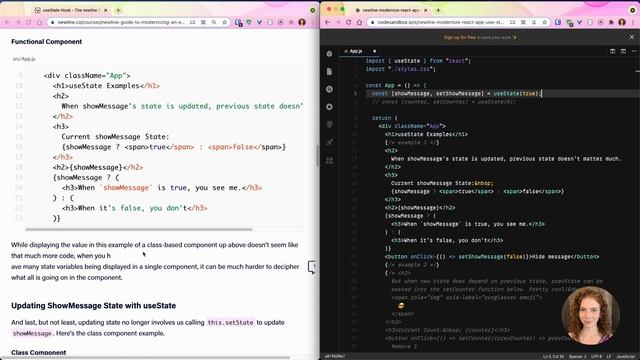Open Chrome menu in codesandbox browser window

click(633, 22)
